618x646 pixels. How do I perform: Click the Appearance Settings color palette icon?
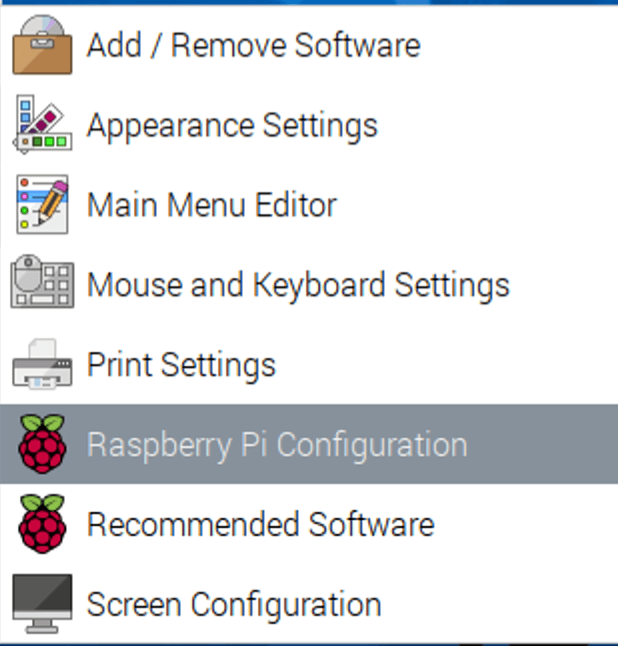42,124
